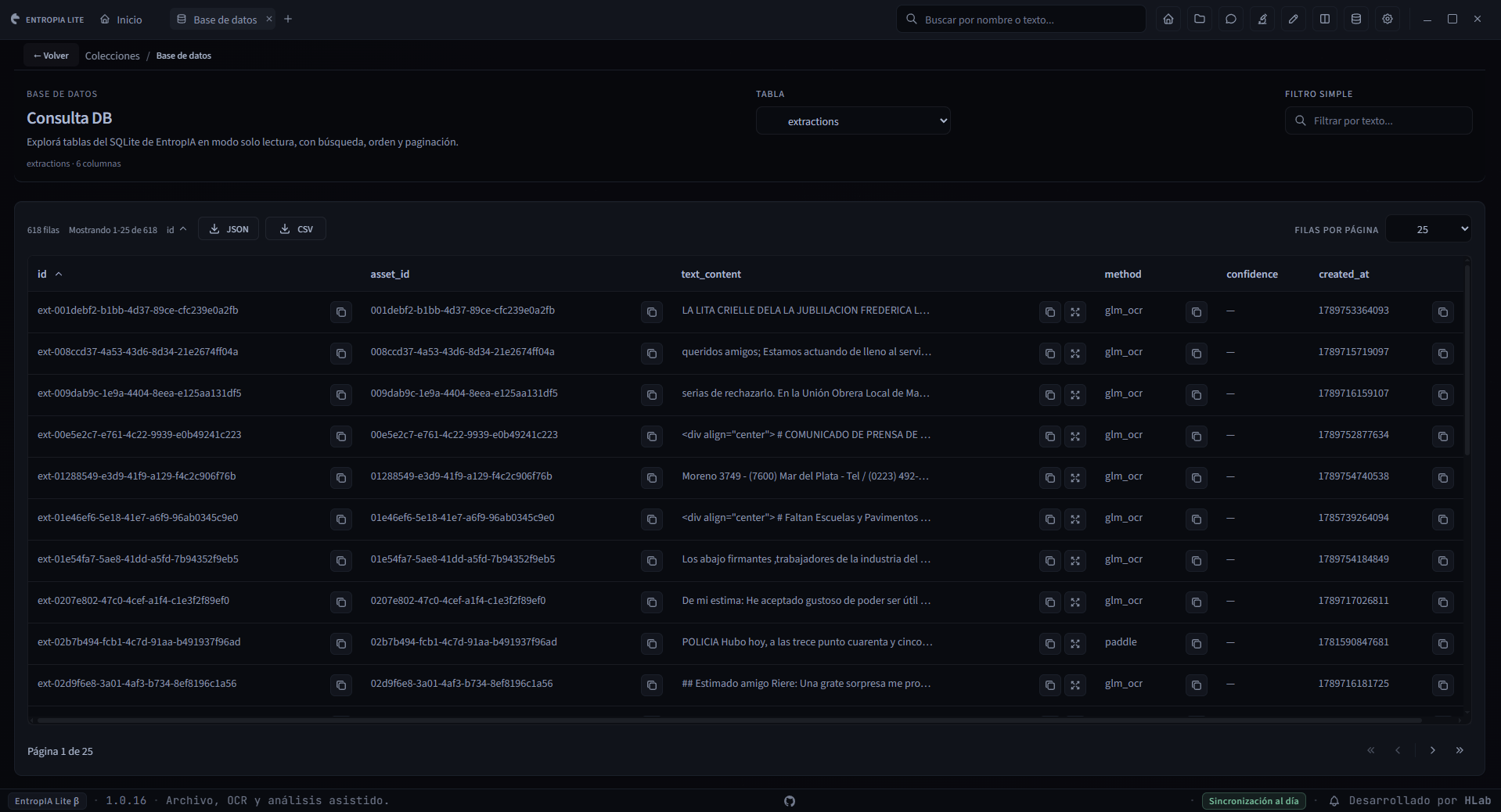Copy created_at value 1789752877634

point(1443,437)
